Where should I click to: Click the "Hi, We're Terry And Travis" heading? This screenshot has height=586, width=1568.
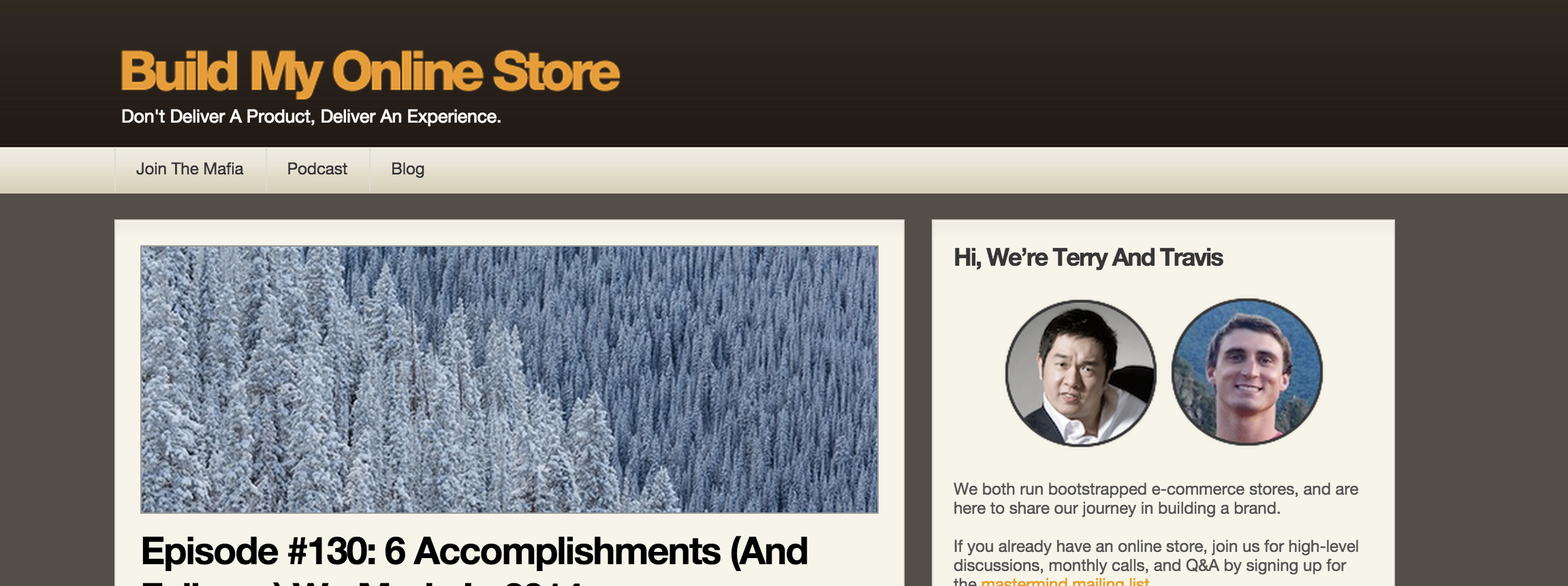pos(1088,258)
